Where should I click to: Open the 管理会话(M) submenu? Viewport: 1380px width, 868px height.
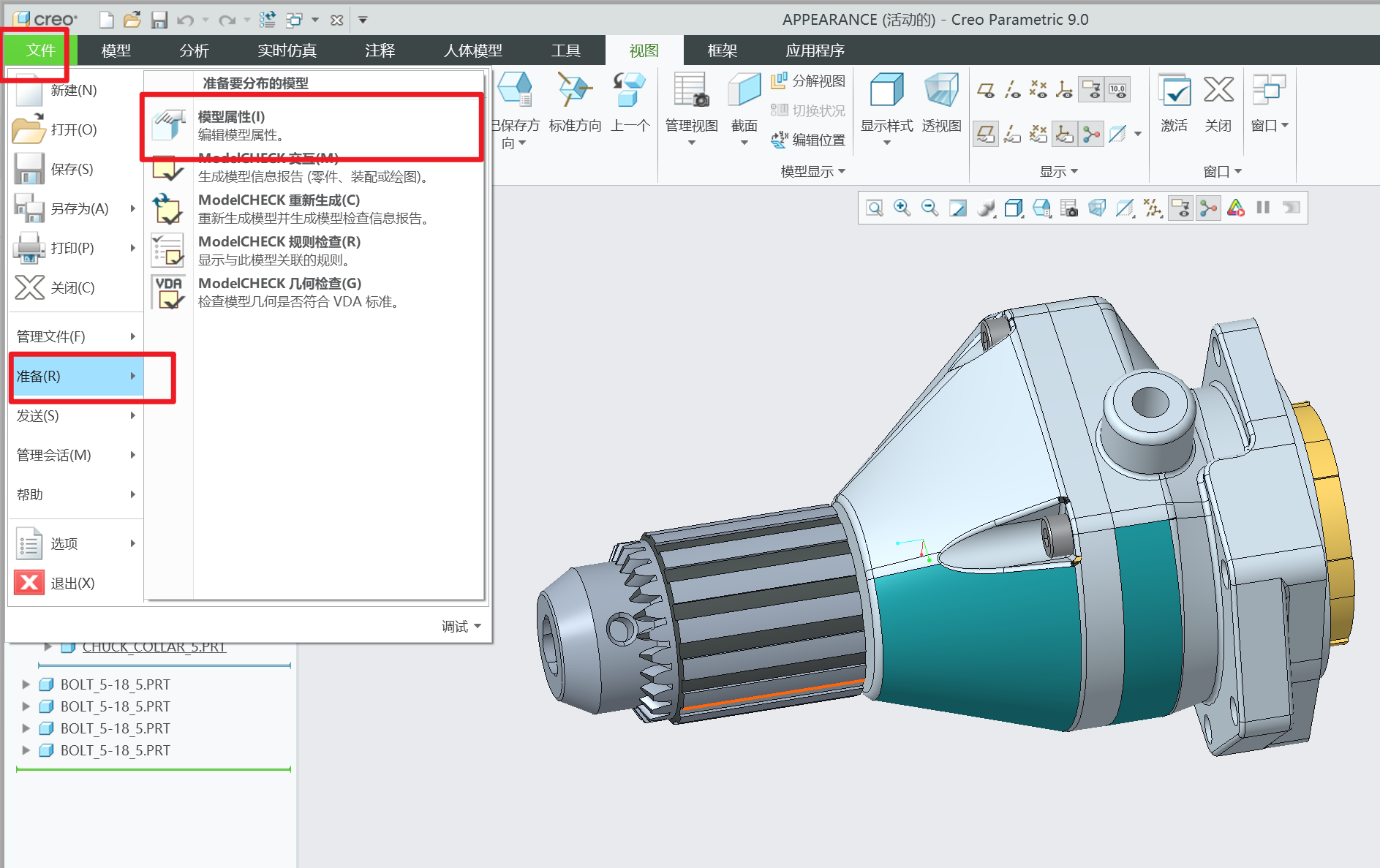(75, 455)
